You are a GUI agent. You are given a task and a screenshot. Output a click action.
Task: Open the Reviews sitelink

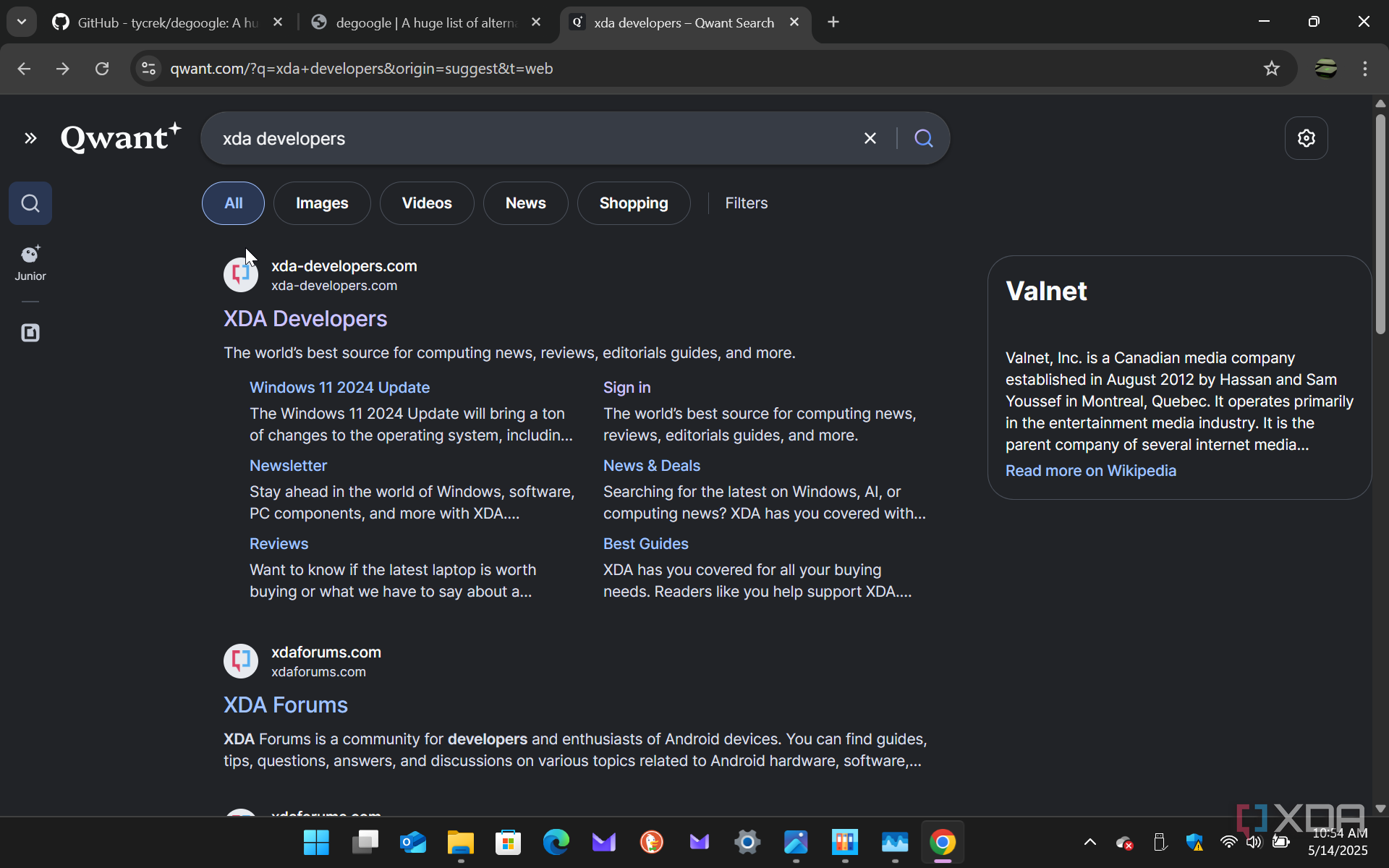point(279,544)
